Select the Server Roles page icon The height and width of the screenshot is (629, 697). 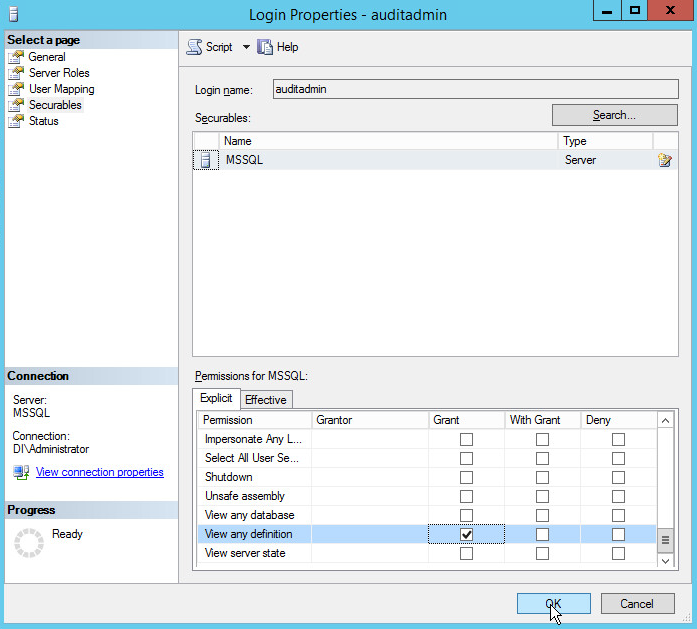coord(16,73)
